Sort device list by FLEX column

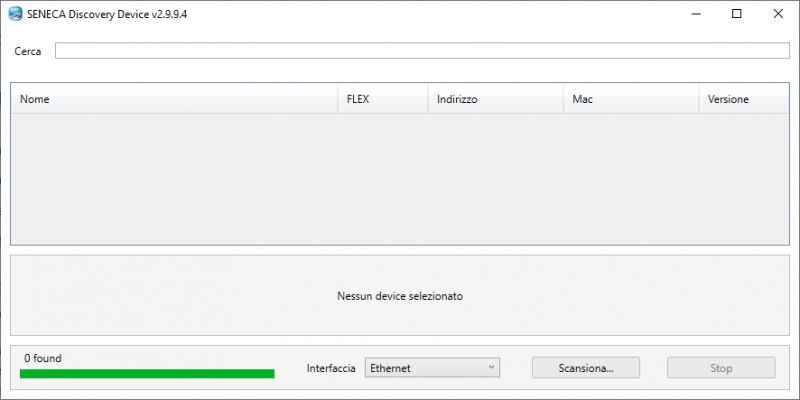383,99
